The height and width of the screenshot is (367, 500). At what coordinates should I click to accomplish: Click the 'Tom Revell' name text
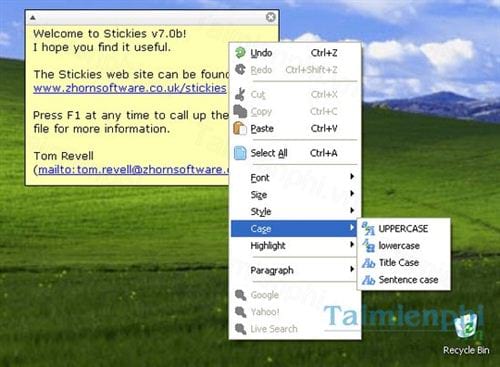point(64,156)
